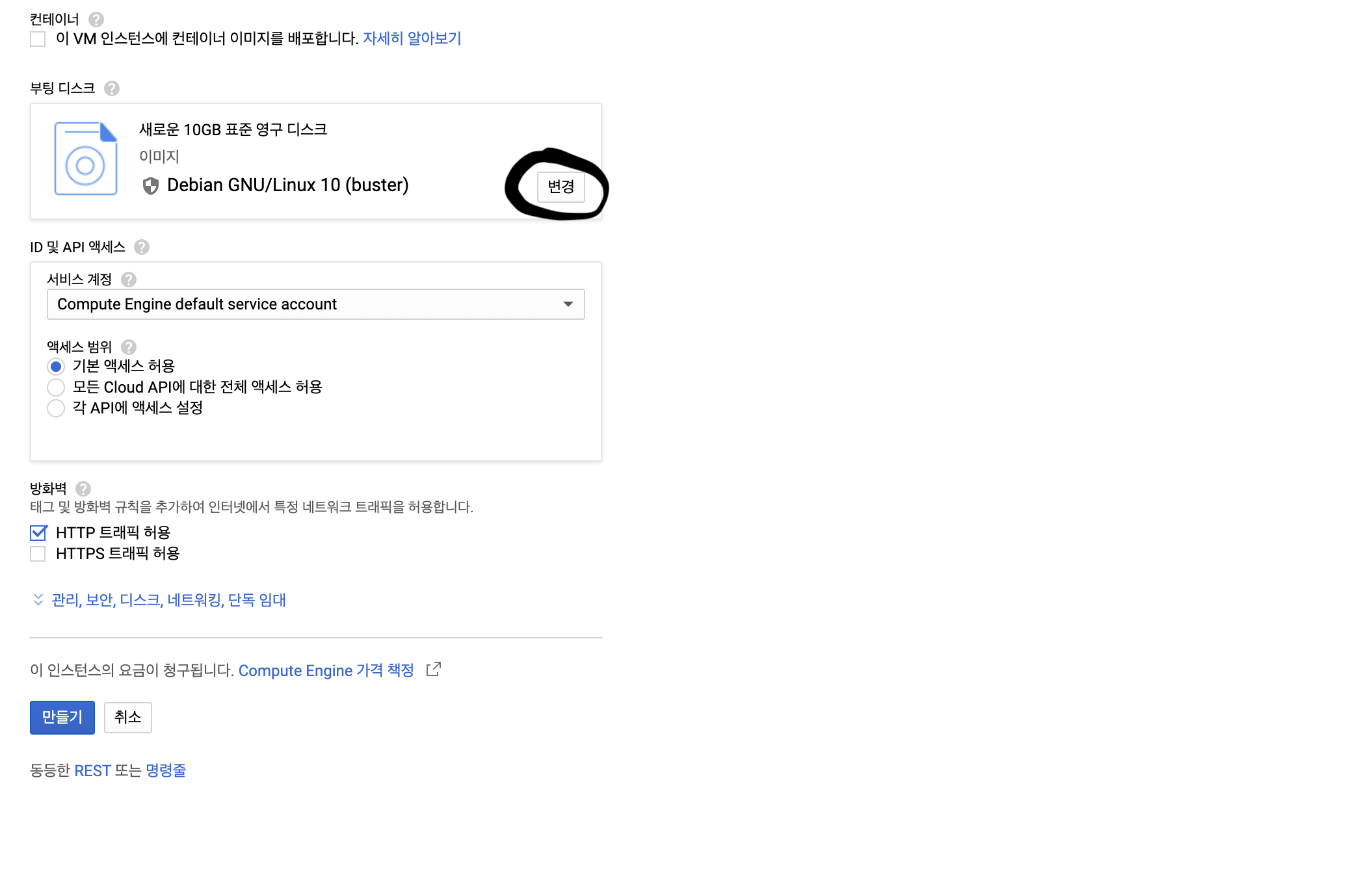This screenshot has width=1372, height=875.
Task: Click help icon beside 부팅 디스크 heading
Action: coord(112,88)
